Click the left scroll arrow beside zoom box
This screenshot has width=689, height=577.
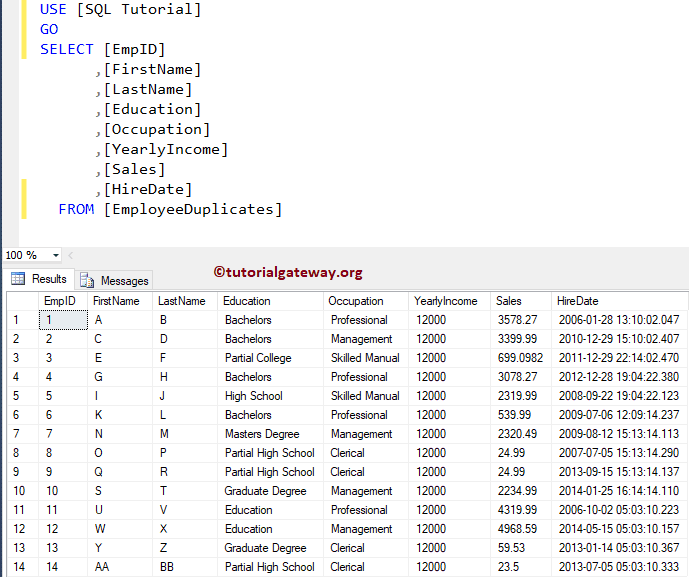(71, 256)
